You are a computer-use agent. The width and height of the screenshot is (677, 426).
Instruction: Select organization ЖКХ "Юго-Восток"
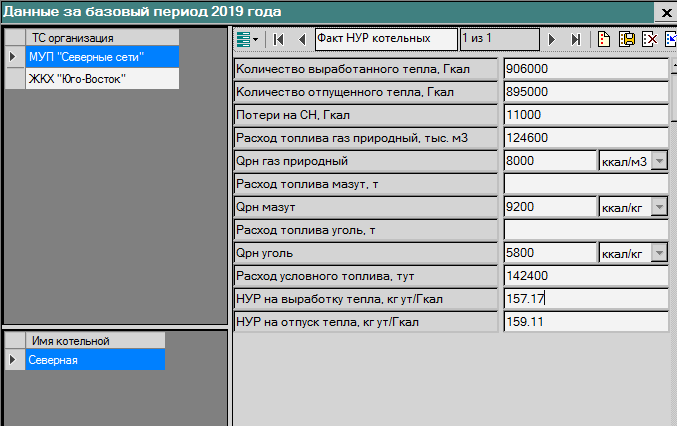(x=101, y=78)
